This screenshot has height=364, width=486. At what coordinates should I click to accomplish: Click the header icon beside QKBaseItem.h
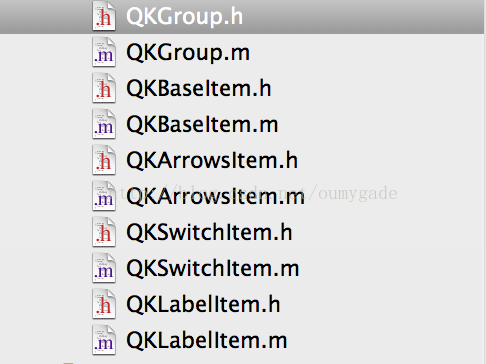coord(104,88)
